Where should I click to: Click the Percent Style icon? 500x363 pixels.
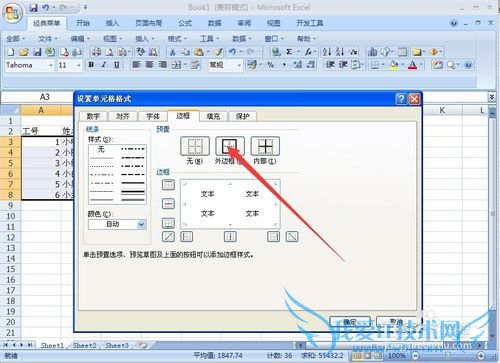click(x=271, y=65)
